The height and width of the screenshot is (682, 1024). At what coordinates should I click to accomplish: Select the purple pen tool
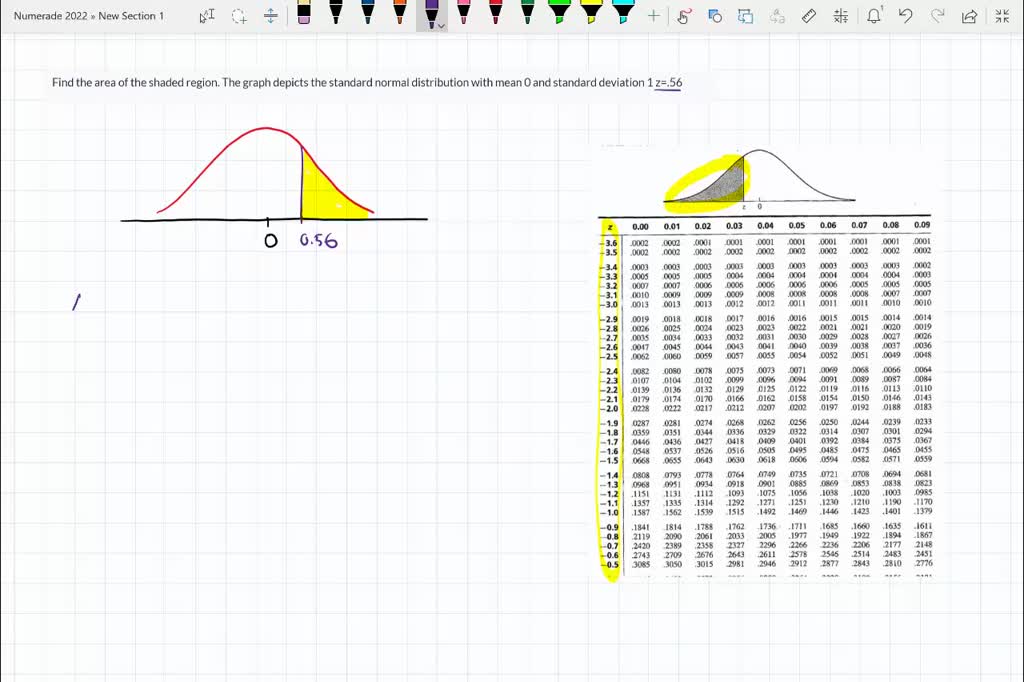coord(432,15)
